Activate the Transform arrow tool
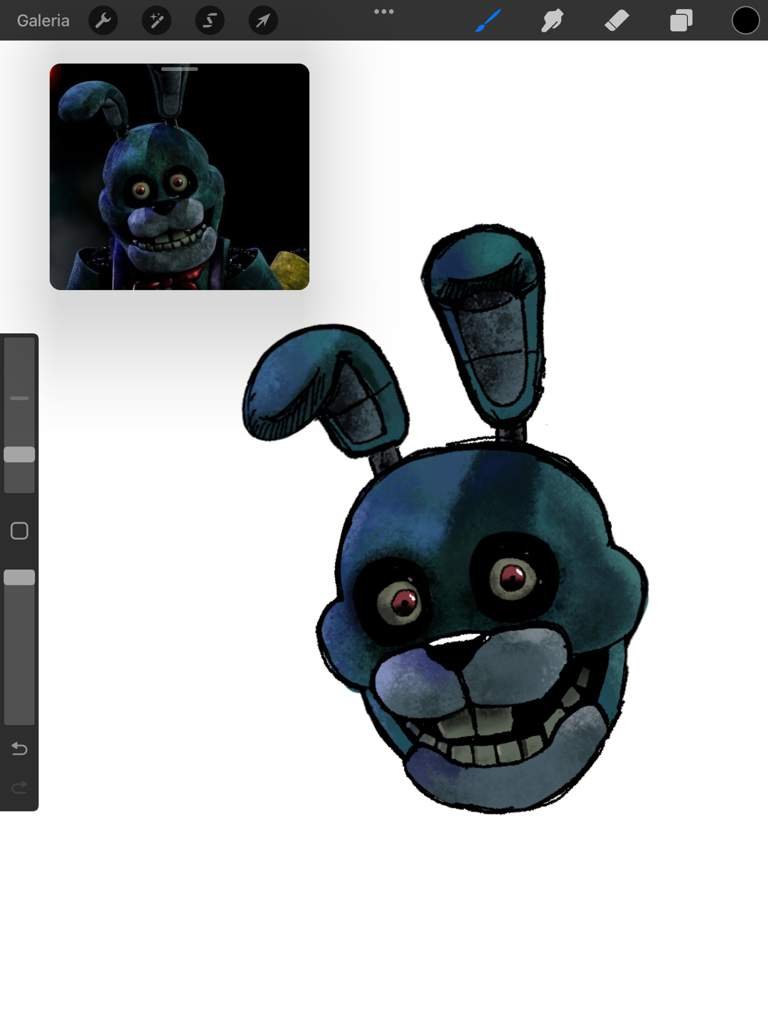The image size is (768, 1024). (x=263, y=21)
